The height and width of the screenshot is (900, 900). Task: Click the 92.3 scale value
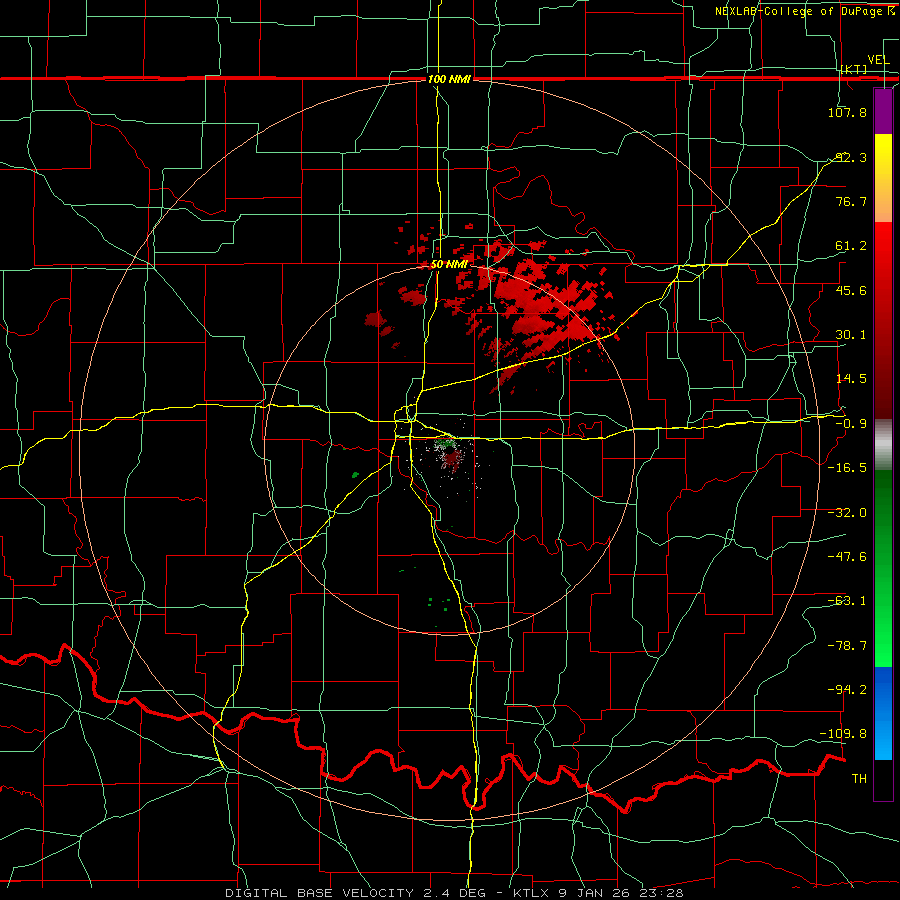coord(851,157)
